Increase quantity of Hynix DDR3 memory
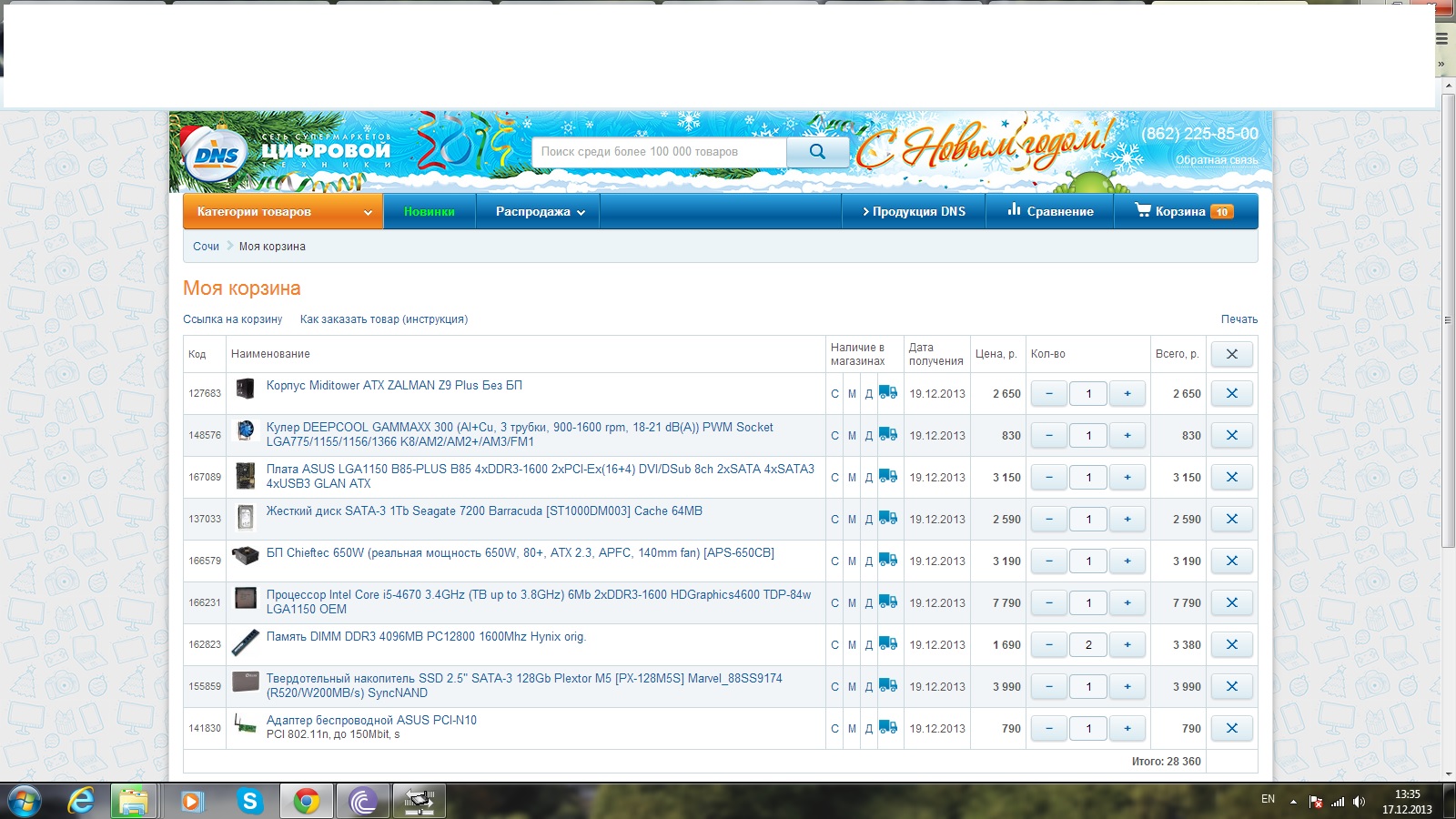This screenshot has width=1456, height=819. coord(1127,644)
